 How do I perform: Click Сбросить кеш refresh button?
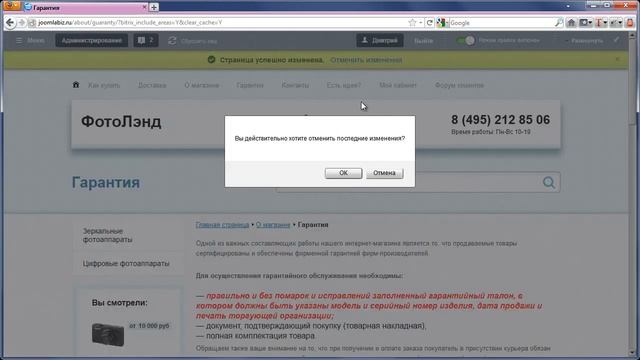(x=193, y=41)
